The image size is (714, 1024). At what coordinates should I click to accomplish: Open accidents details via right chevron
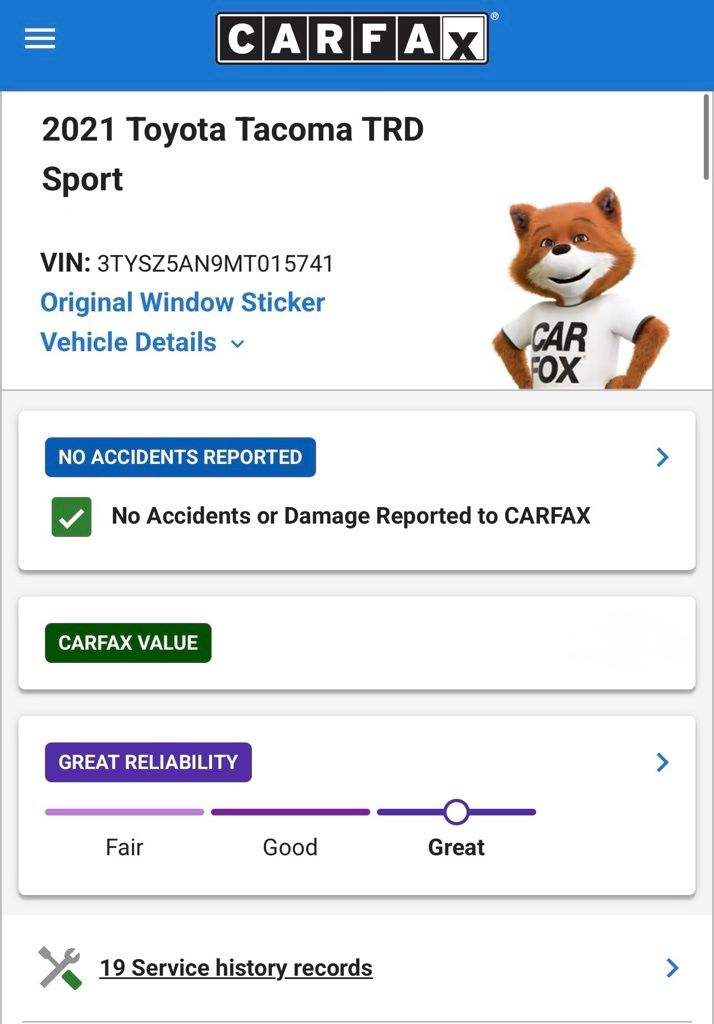point(662,457)
